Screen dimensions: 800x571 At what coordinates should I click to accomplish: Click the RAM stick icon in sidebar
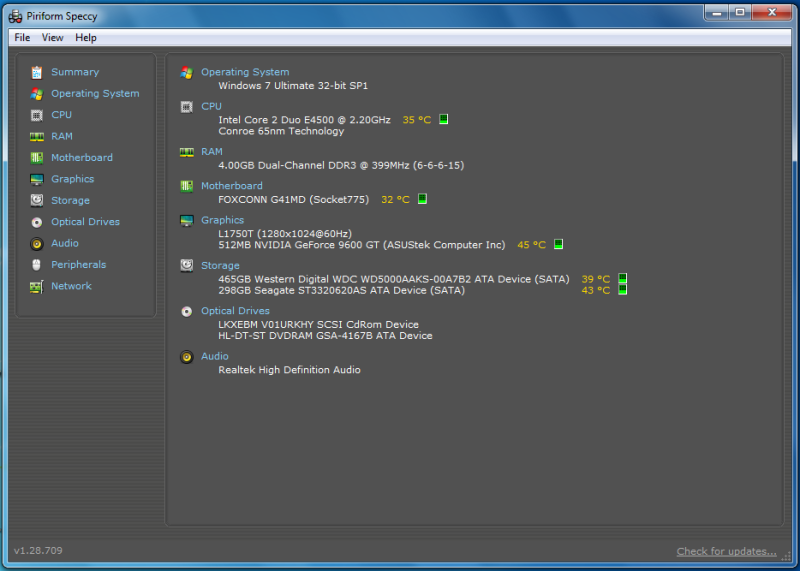click(x=36, y=137)
